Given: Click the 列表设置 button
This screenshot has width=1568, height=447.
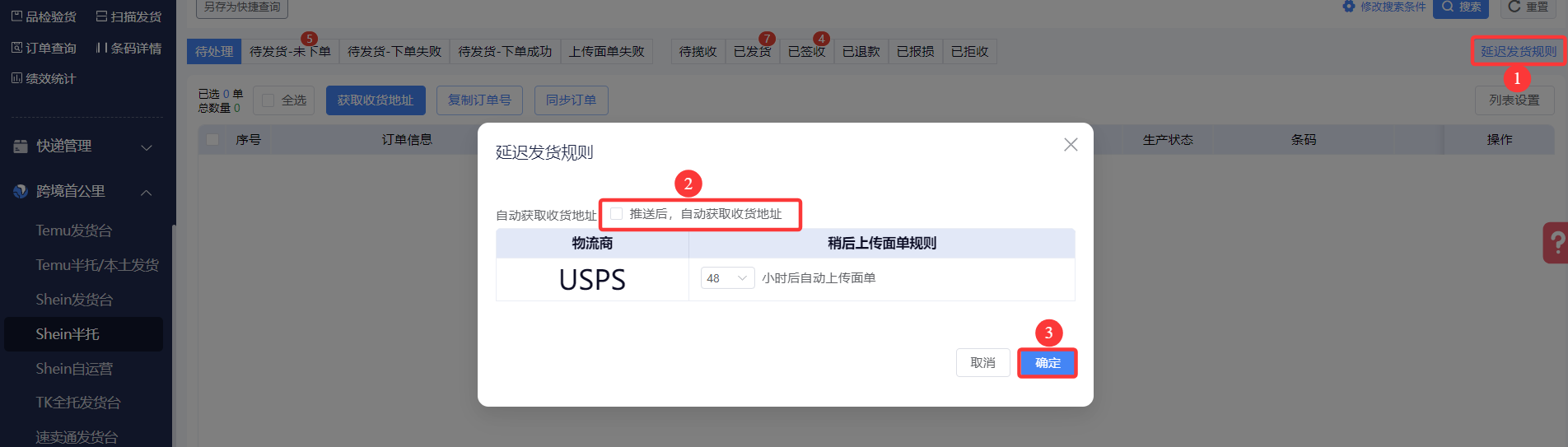Looking at the screenshot, I should click(1514, 100).
